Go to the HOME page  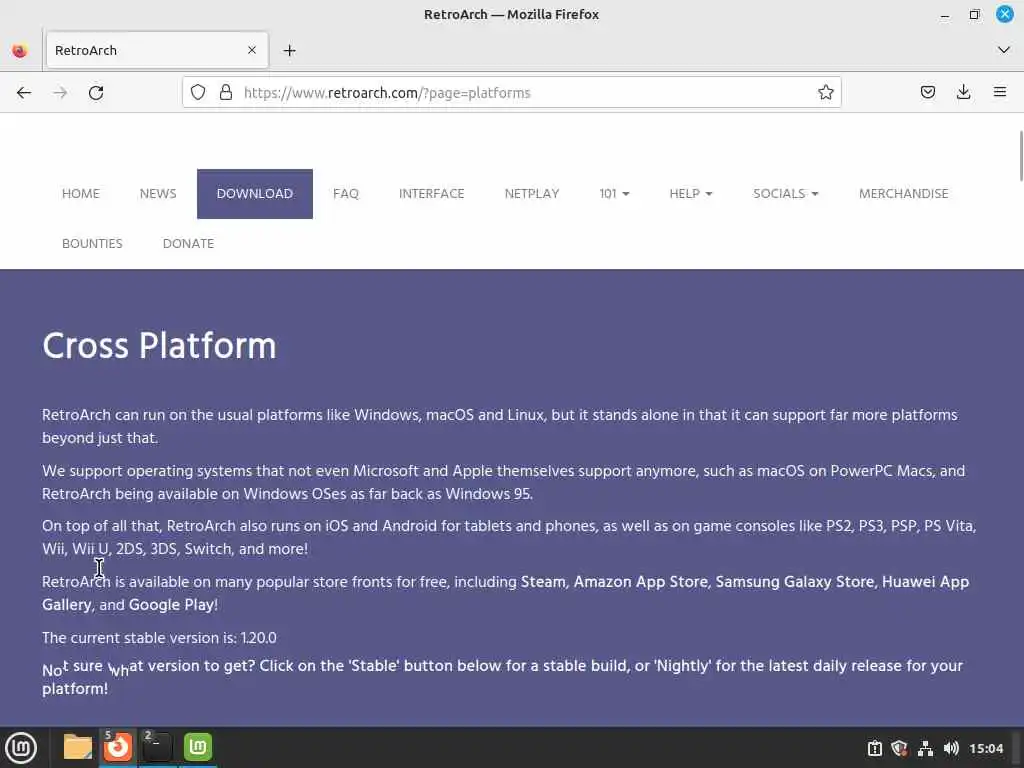point(81,194)
